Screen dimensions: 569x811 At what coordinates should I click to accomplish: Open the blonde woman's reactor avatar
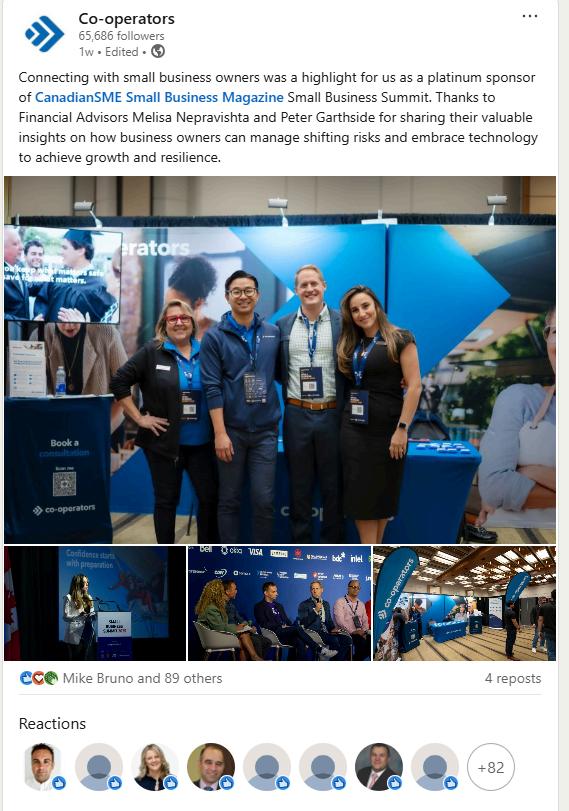(x=155, y=767)
